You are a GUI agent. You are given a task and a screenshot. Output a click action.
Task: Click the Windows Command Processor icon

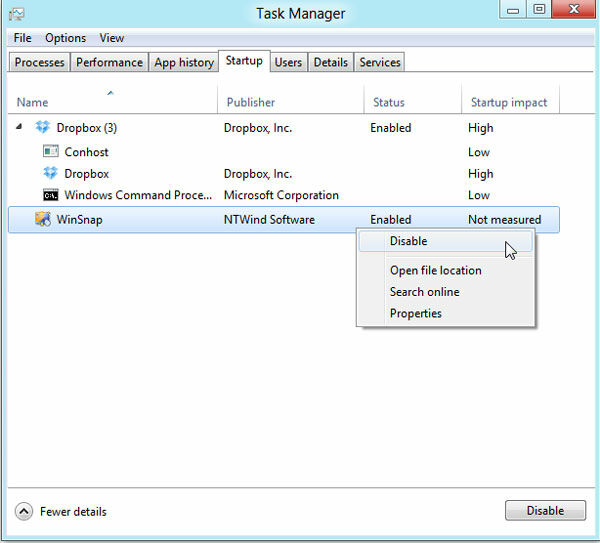click(51, 195)
